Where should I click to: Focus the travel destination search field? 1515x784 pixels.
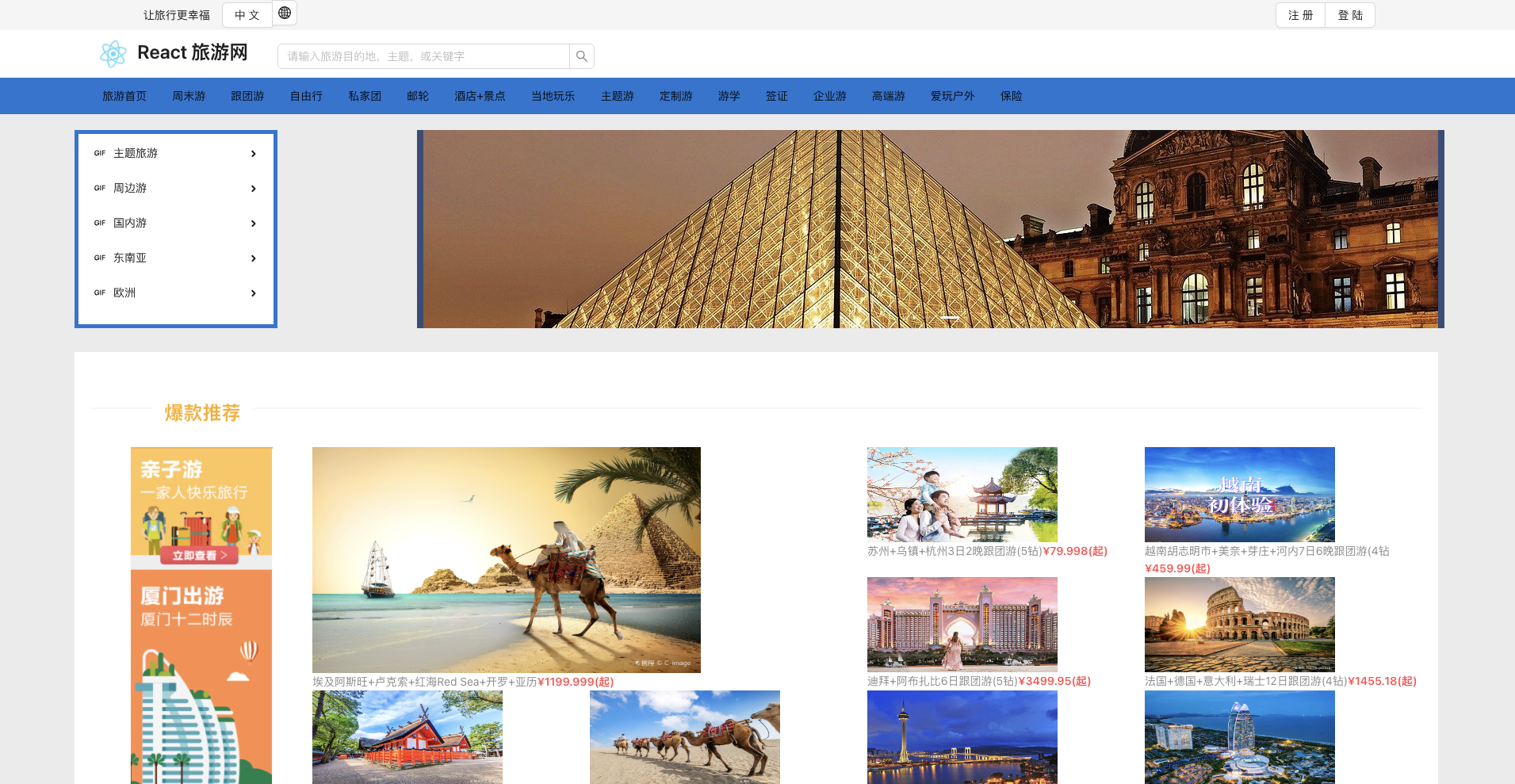tap(424, 56)
